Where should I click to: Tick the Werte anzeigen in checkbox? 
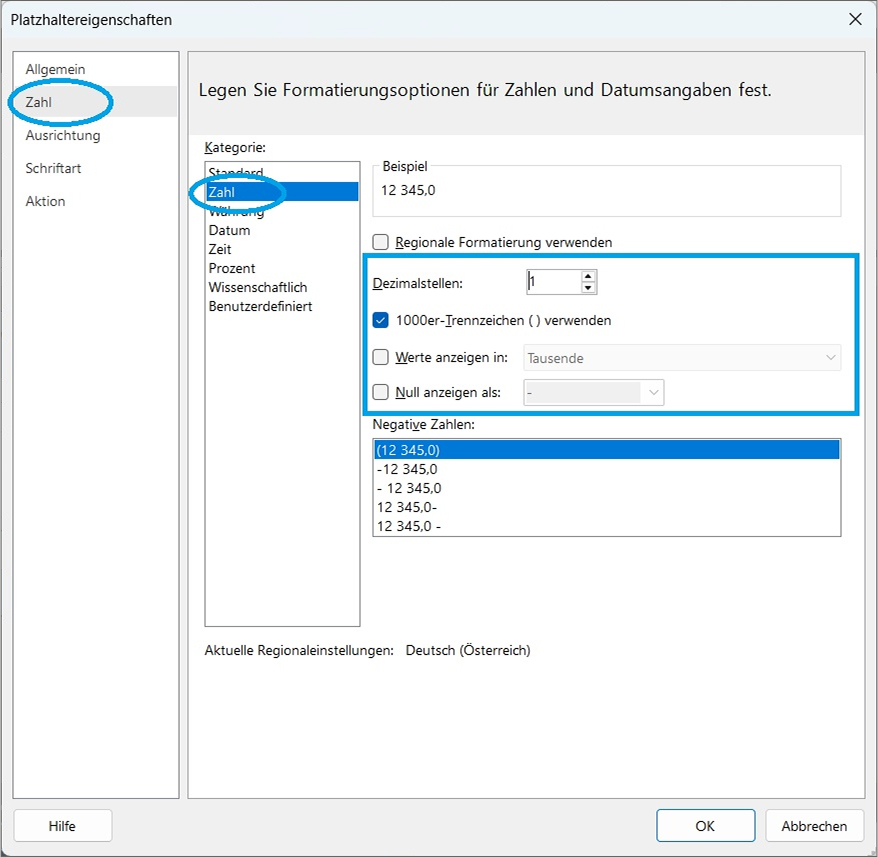click(x=380, y=357)
